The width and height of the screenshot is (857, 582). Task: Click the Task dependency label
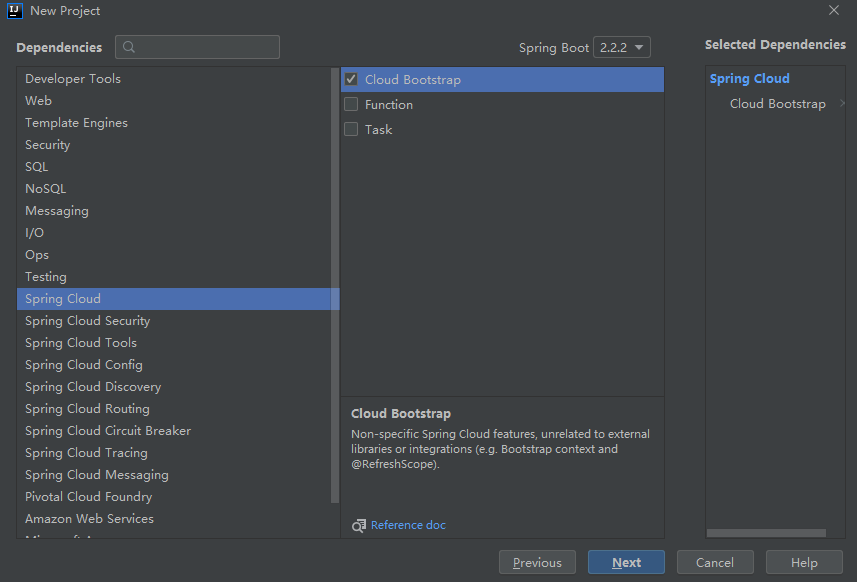pos(378,130)
